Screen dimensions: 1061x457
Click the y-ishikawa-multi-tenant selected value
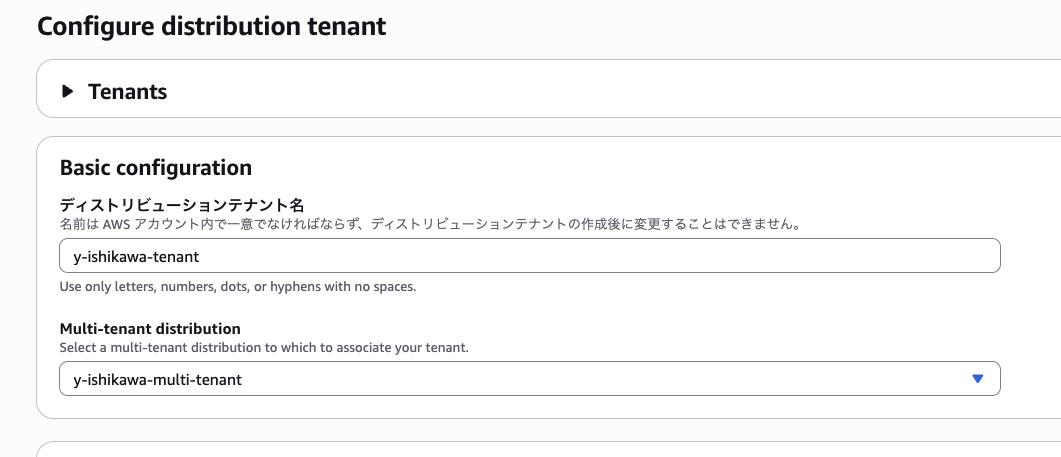[x=158, y=380]
